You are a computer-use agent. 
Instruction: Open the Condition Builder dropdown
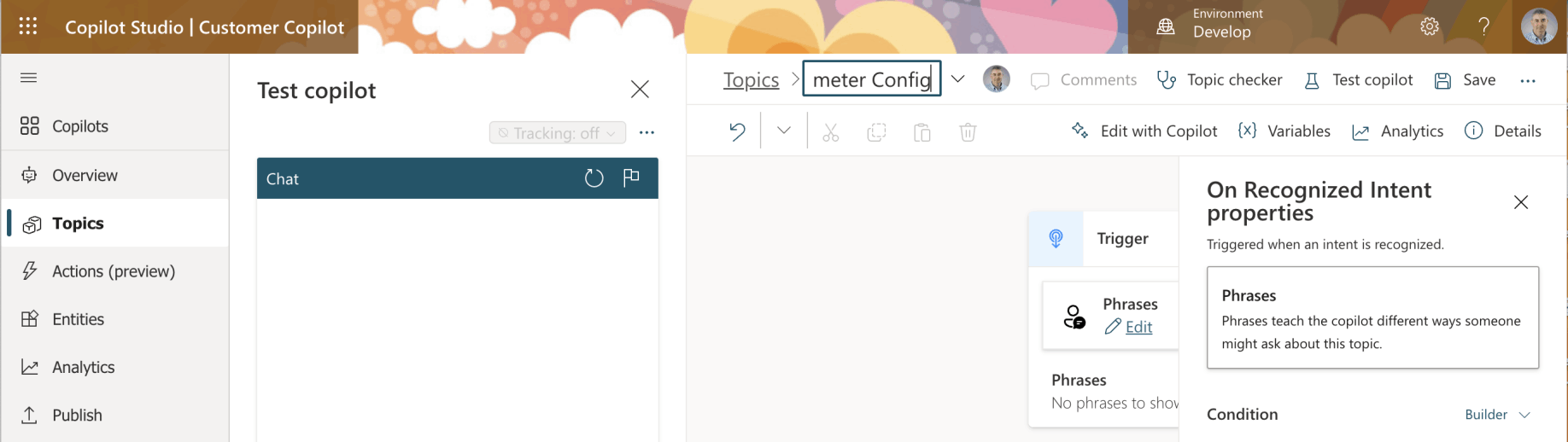tap(1497, 415)
